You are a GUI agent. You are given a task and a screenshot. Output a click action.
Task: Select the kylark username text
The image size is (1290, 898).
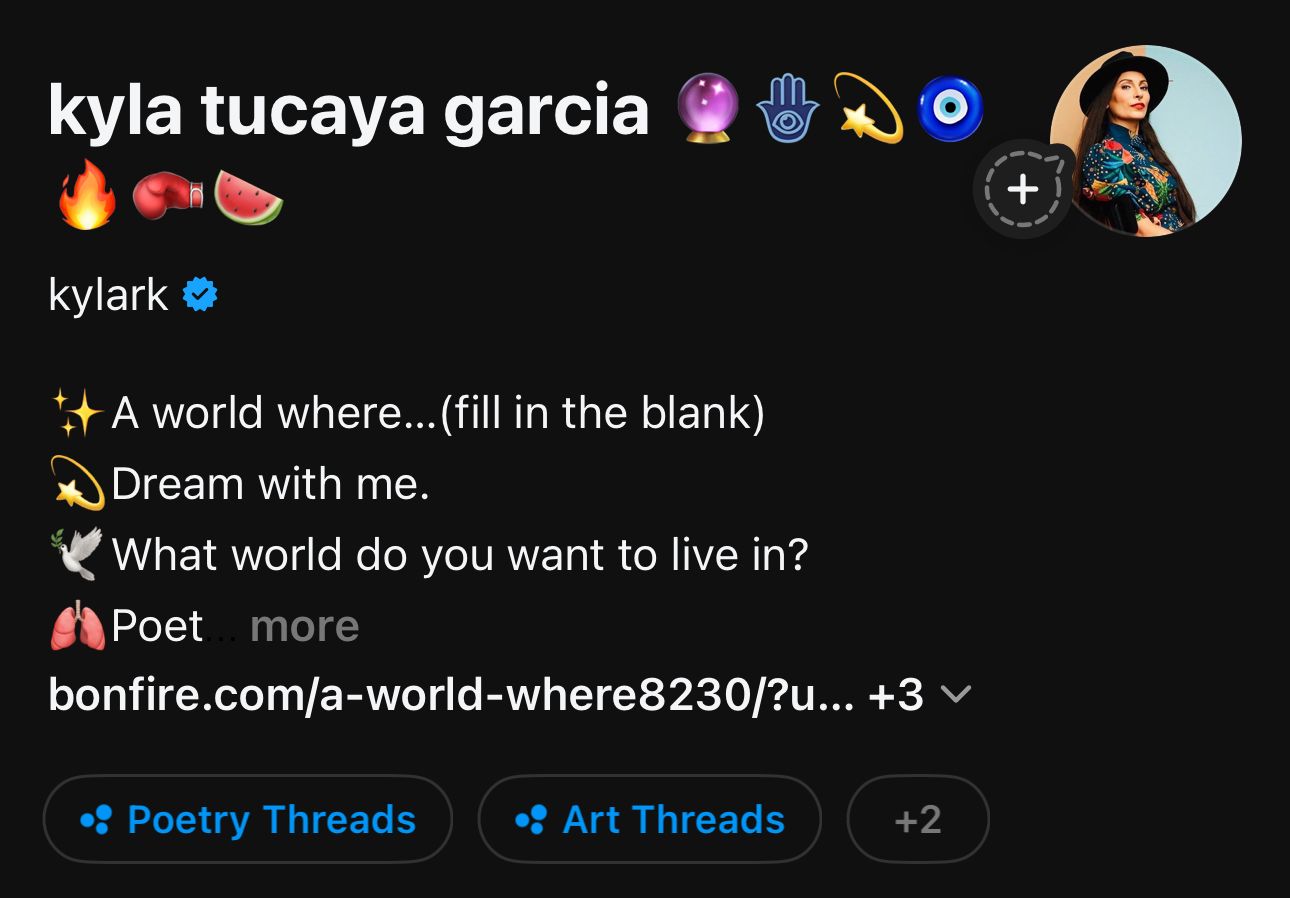pos(108,296)
